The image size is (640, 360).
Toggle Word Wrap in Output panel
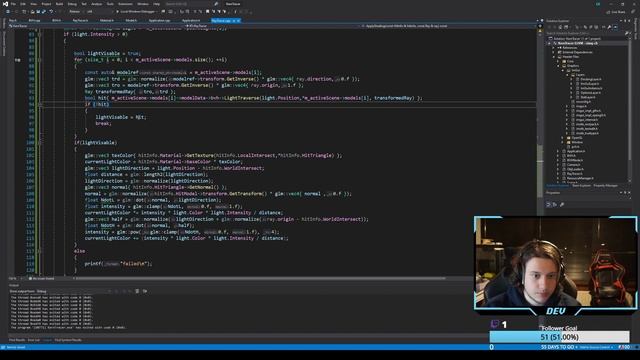coord(145,291)
